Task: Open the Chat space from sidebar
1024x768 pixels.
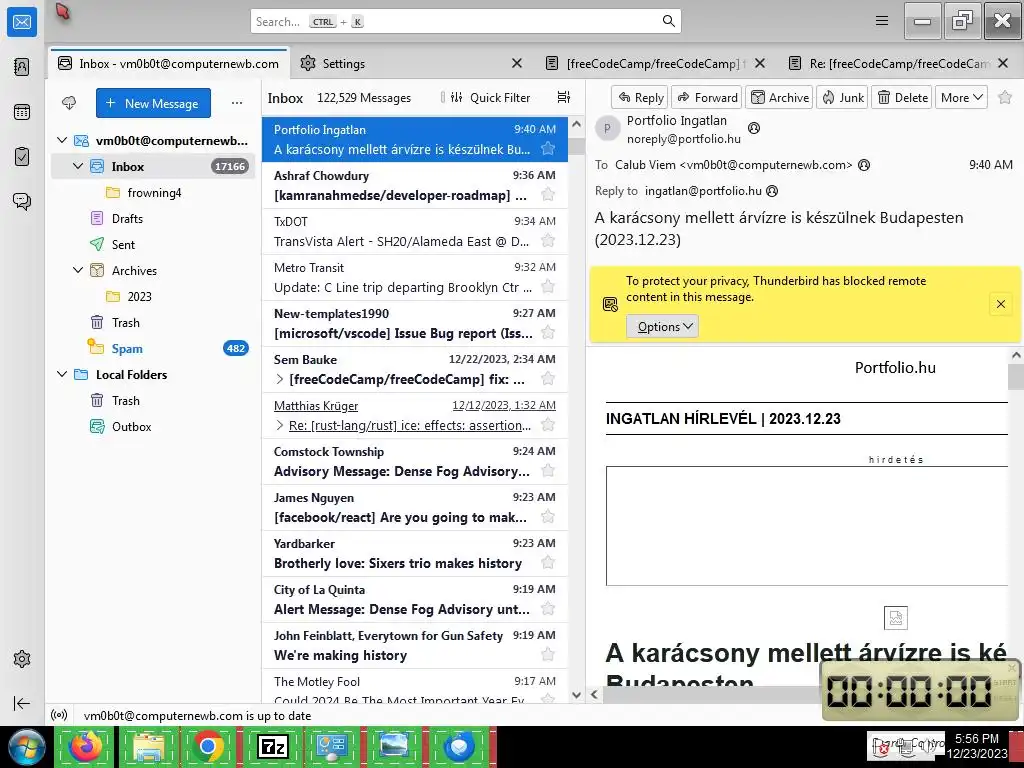Action: tap(22, 201)
